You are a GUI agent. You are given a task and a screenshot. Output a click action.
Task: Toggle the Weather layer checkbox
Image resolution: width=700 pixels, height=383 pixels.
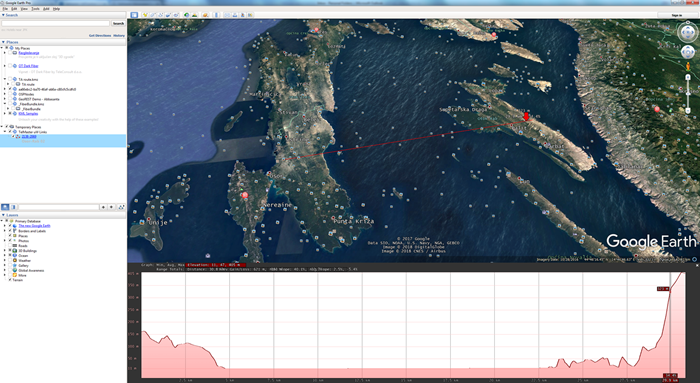pos(10,260)
